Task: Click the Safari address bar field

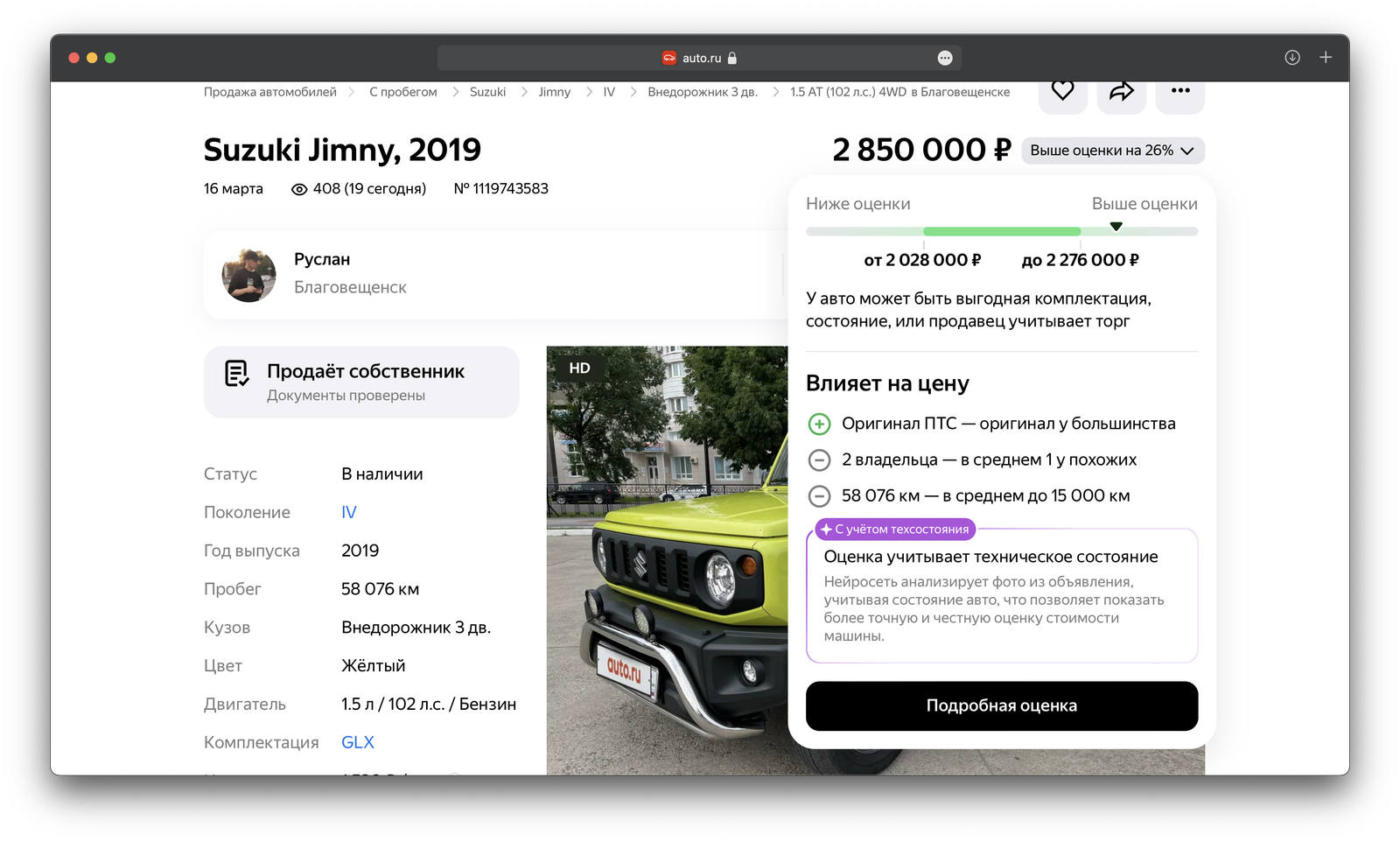Action: [700, 58]
